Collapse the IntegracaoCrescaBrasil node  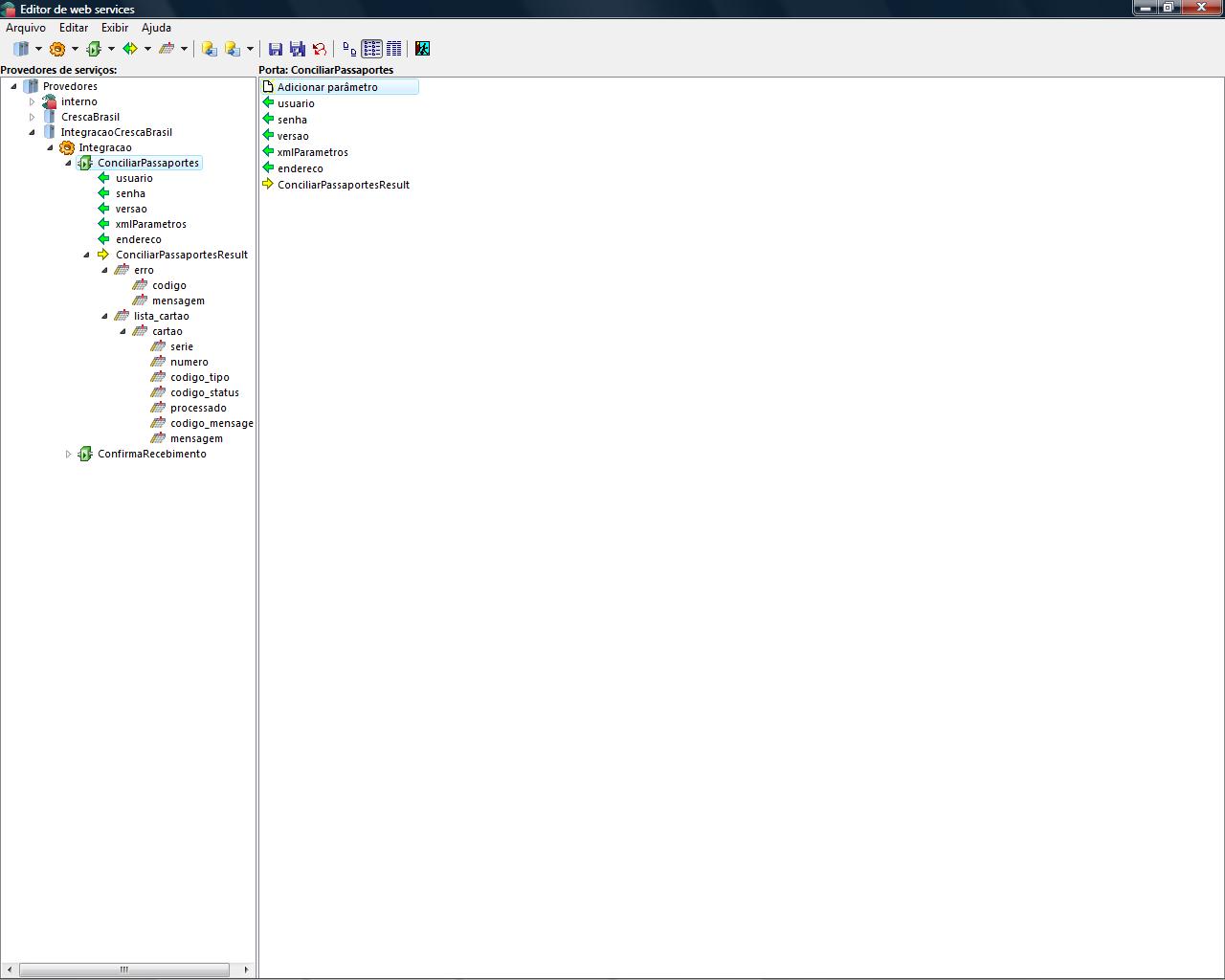point(32,132)
